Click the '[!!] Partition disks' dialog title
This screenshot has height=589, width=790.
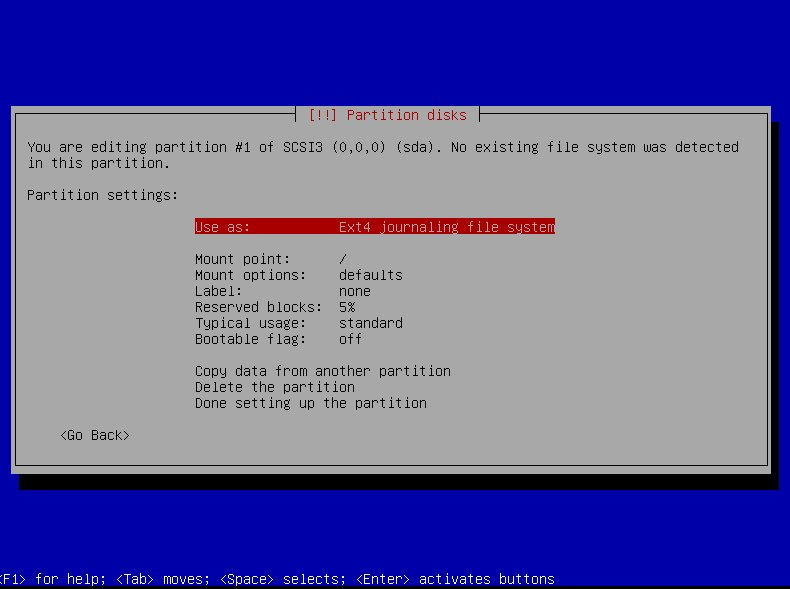[387, 115]
